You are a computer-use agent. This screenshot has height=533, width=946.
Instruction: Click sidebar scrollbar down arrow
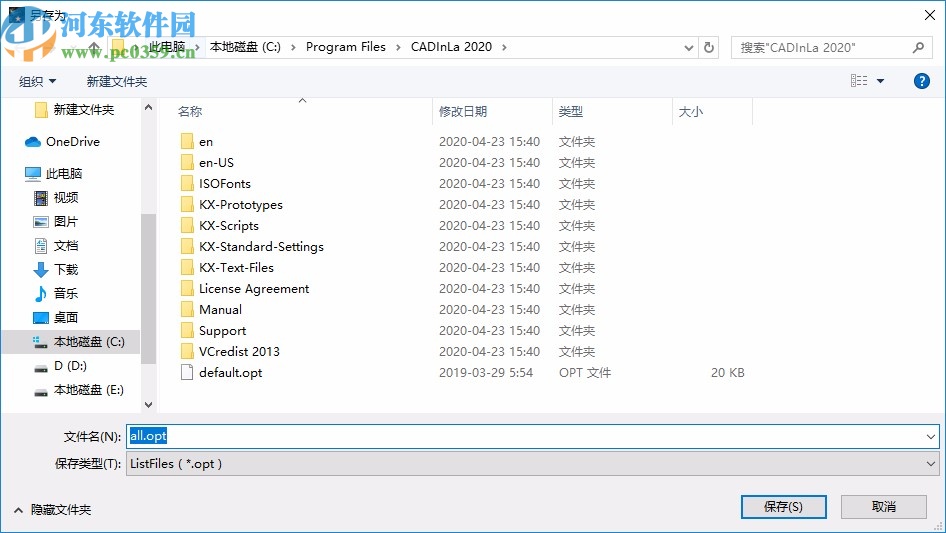148,405
